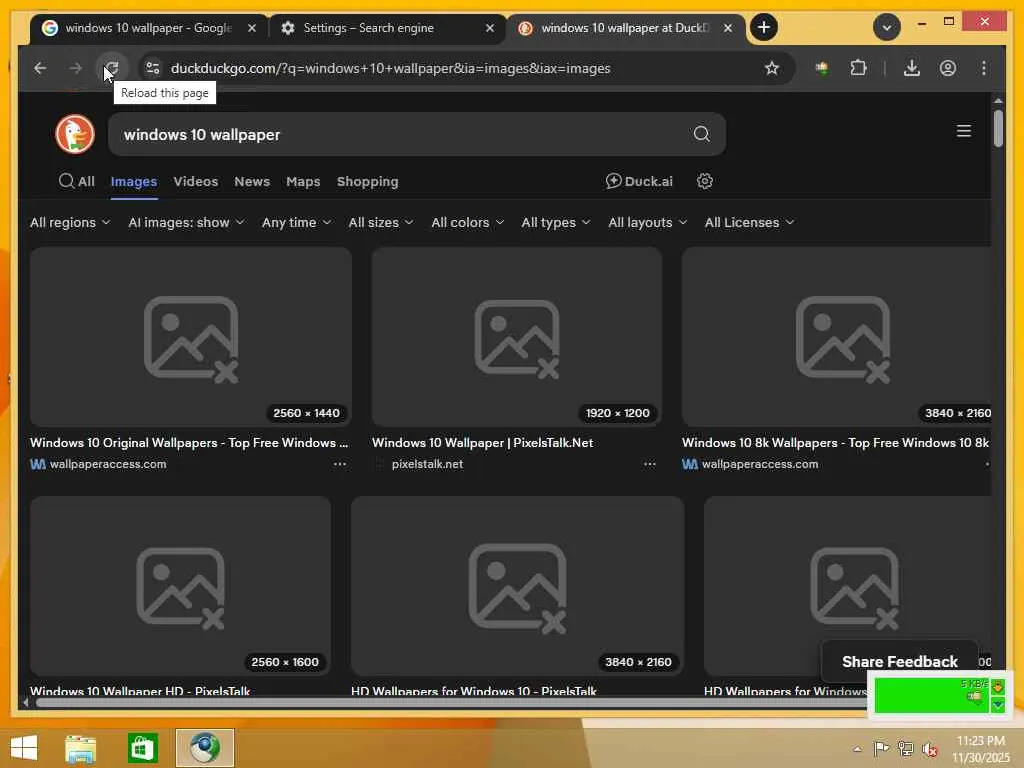The height and width of the screenshot is (768, 1024).
Task: Open Windows 10 8k Wallpapers result title
Action: pyautogui.click(x=835, y=442)
